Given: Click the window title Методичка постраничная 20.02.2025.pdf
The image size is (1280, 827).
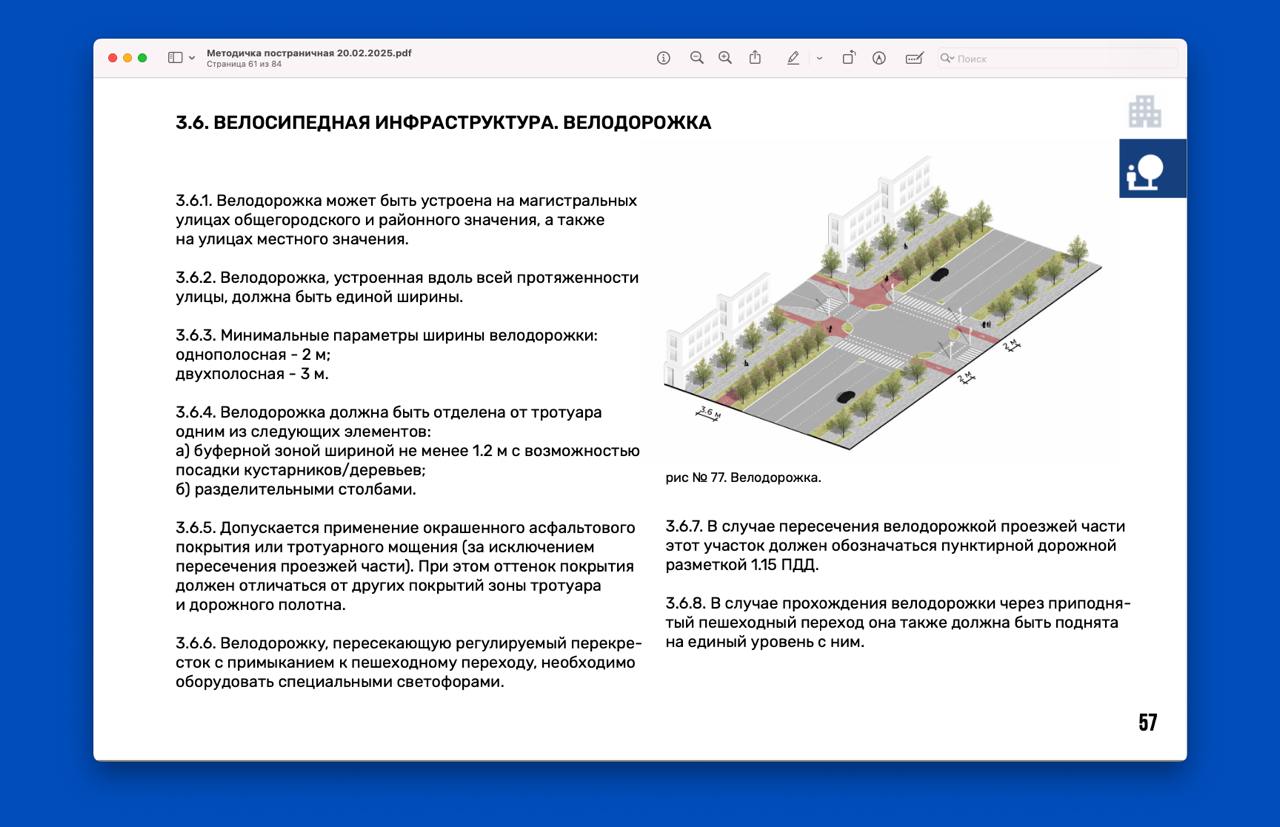Looking at the screenshot, I should pos(309,52).
